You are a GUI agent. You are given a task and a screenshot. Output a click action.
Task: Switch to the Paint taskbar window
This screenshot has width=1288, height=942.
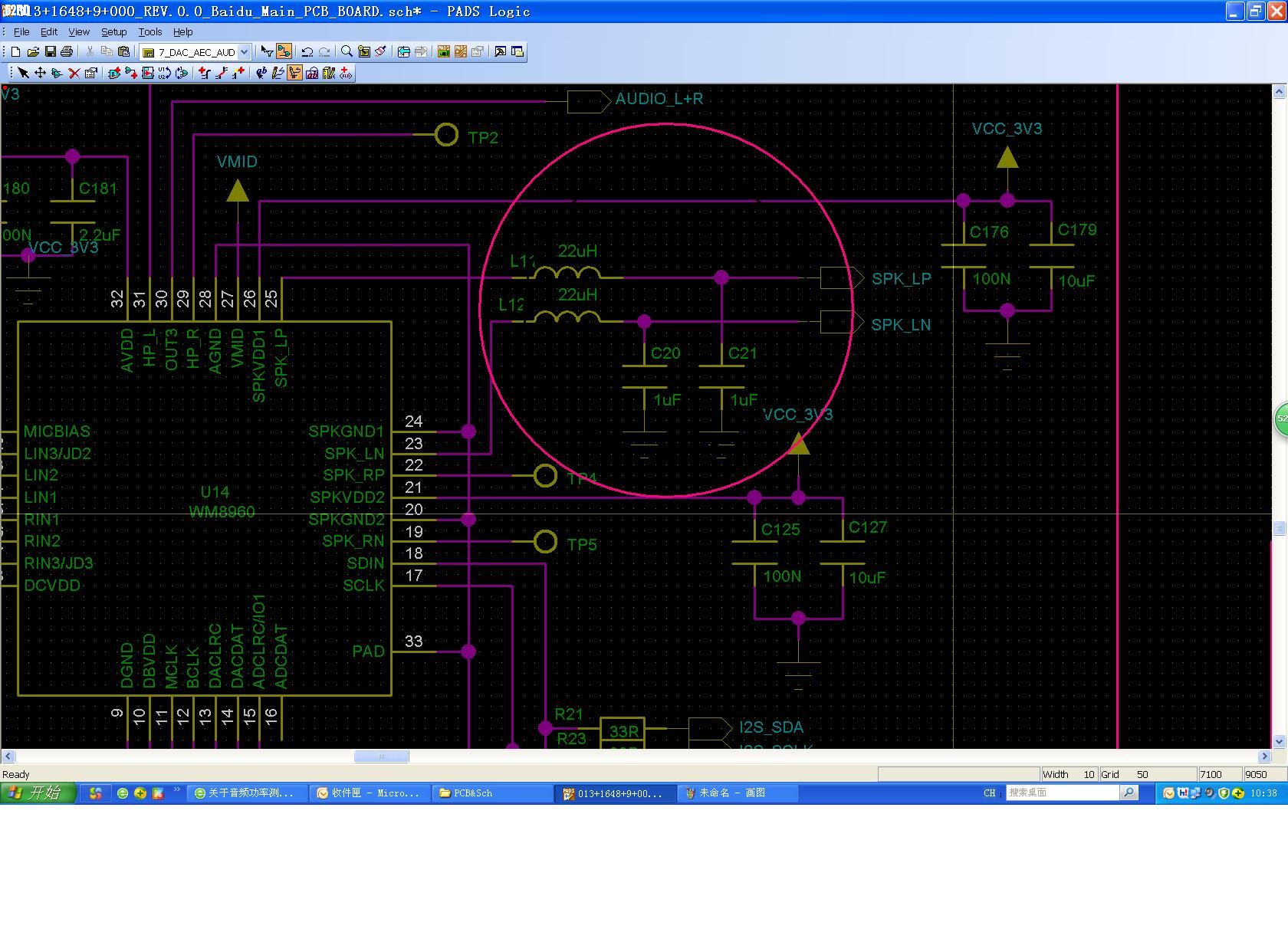(738, 793)
